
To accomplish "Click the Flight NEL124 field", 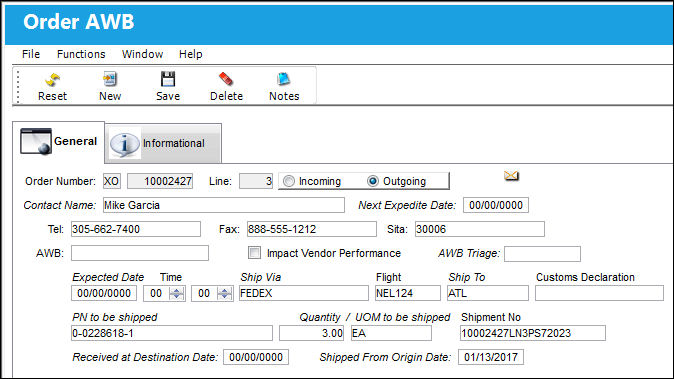I will click(407, 293).
